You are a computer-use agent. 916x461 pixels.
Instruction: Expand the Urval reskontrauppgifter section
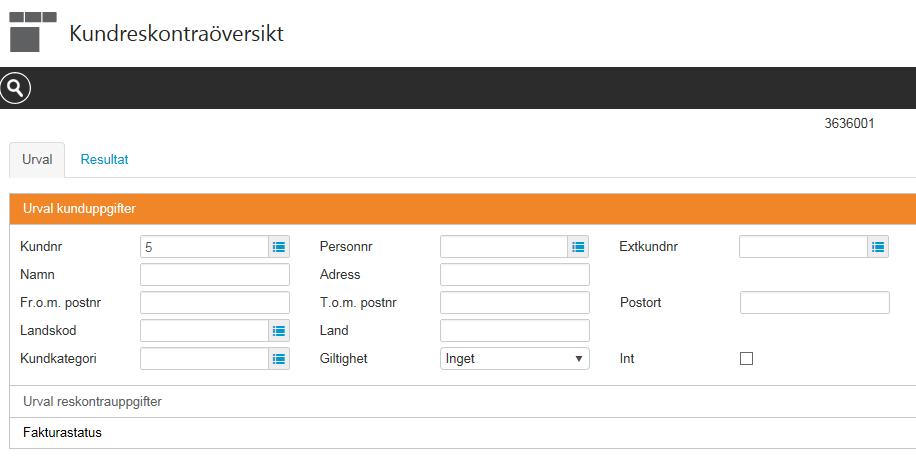463,401
